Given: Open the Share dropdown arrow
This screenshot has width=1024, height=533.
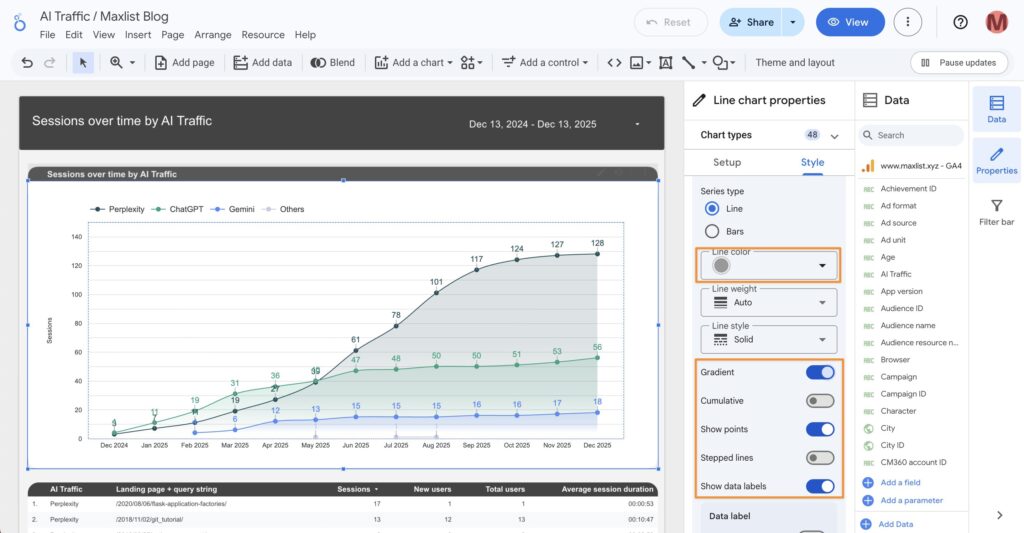Looking at the screenshot, I should pyautogui.click(x=793, y=22).
